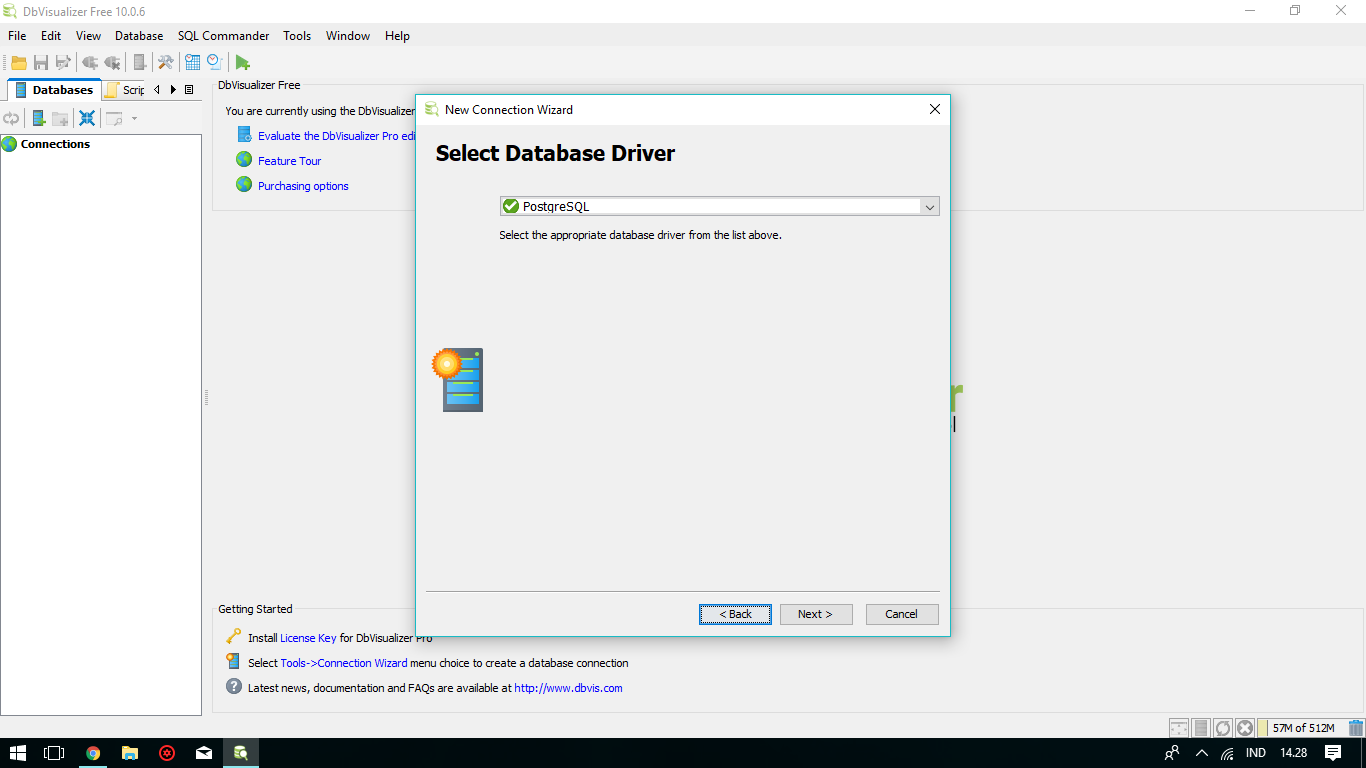The width and height of the screenshot is (1366, 768).
Task: Open the http://www.dbvis.com link
Action: 568,688
